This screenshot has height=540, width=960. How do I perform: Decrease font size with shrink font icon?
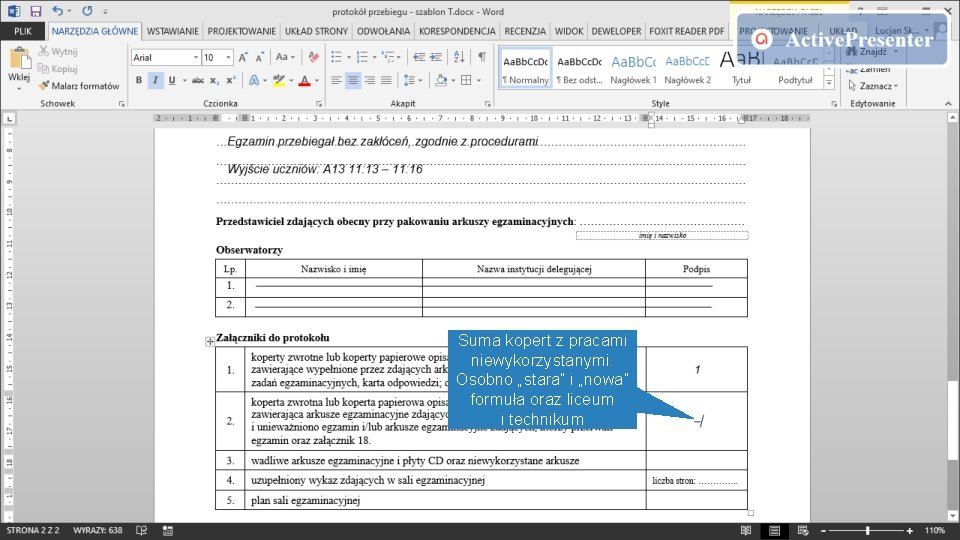(x=260, y=58)
